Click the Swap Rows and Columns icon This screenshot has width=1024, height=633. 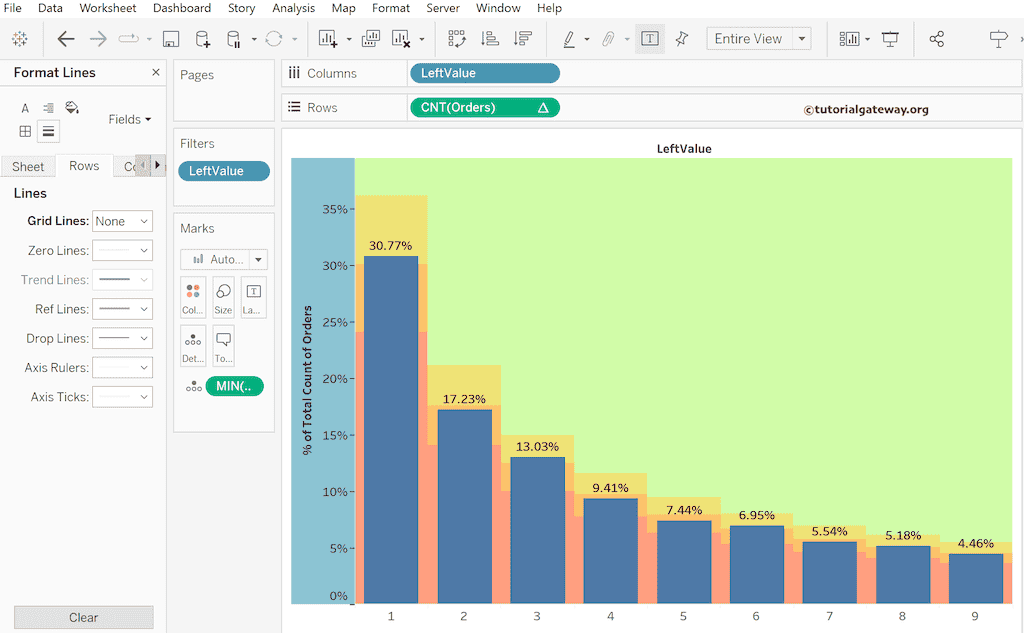tap(457, 39)
